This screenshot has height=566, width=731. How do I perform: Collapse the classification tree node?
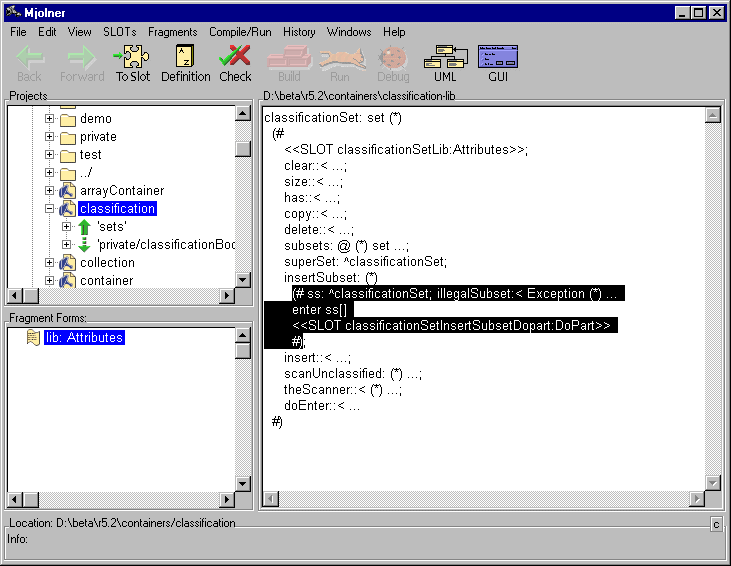point(49,209)
